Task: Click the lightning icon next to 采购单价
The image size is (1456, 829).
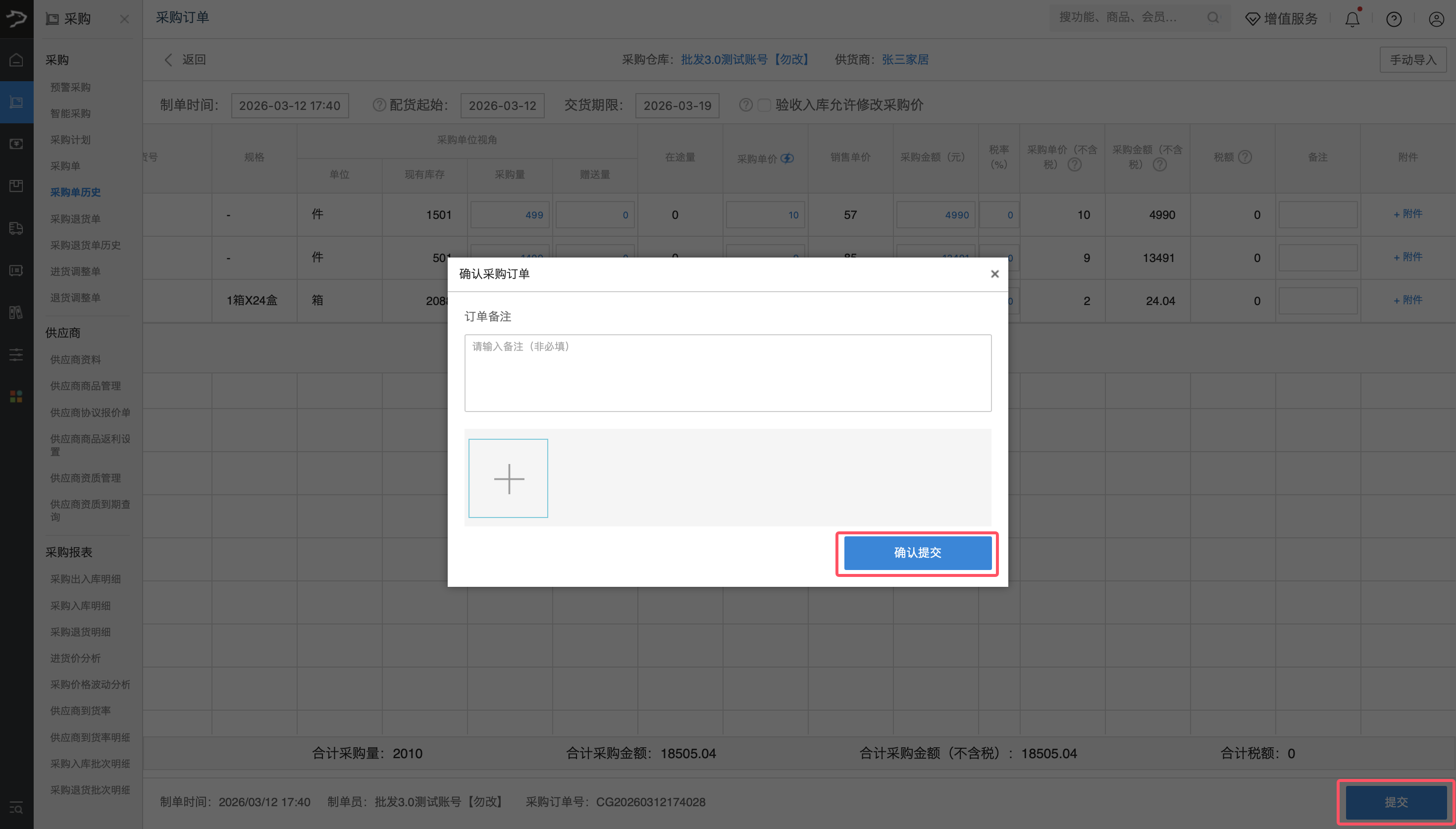Action: (787, 158)
